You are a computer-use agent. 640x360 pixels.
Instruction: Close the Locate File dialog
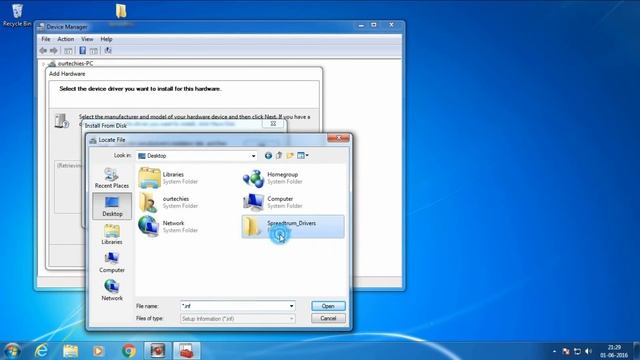338,138
